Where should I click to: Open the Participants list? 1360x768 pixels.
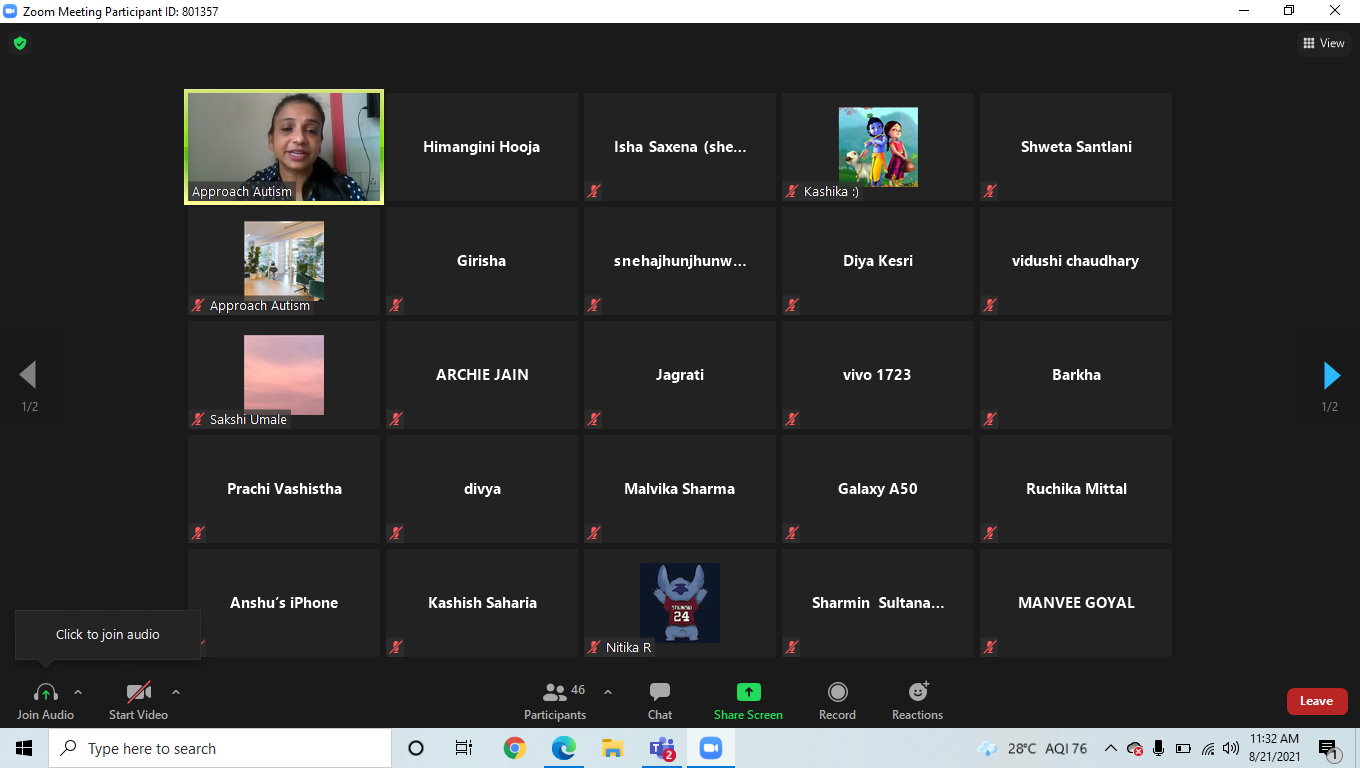pyautogui.click(x=555, y=700)
